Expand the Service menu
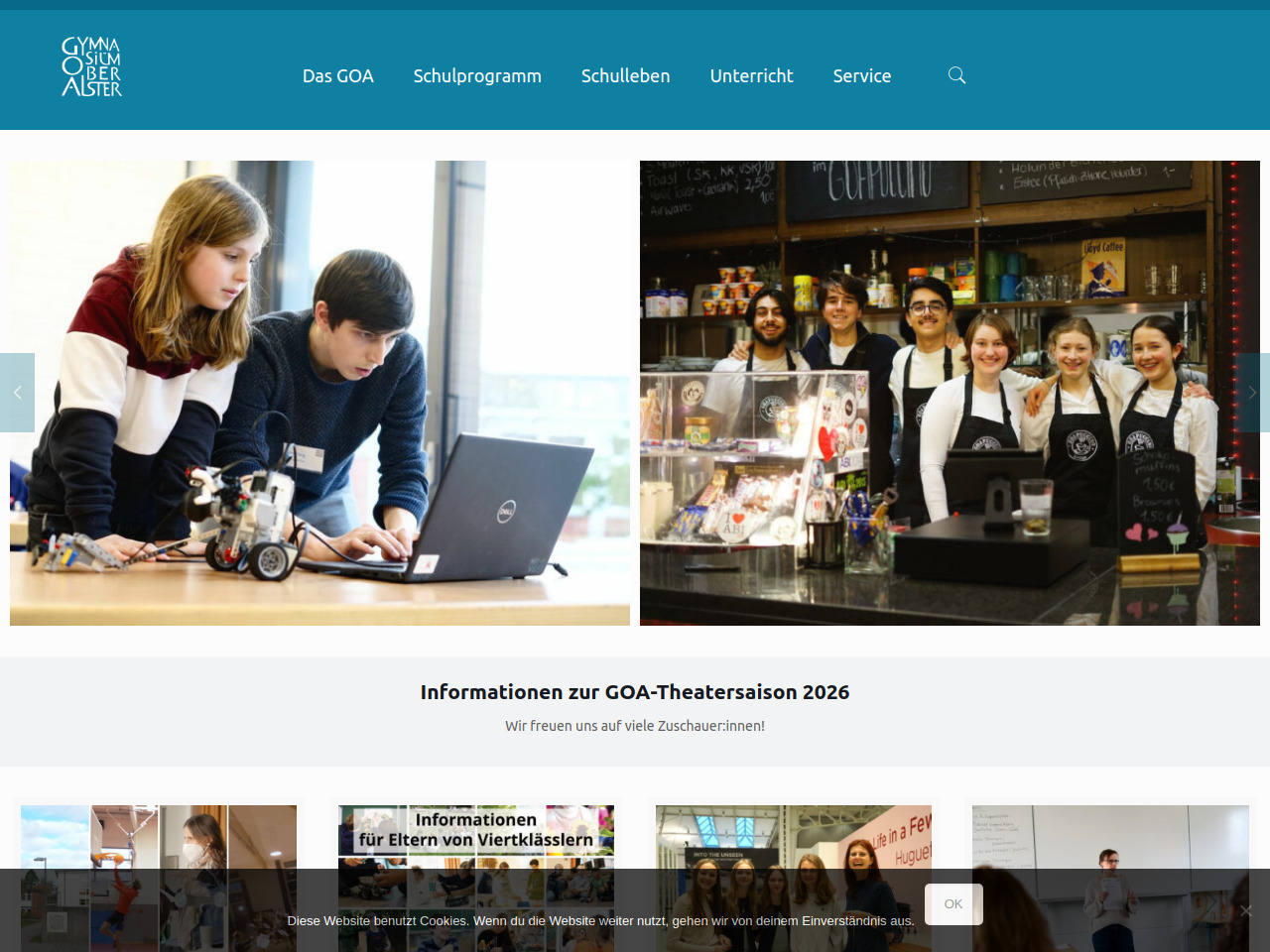Image resolution: width=1270 pixels, height=952 pixels. click(x=861, y=76)
